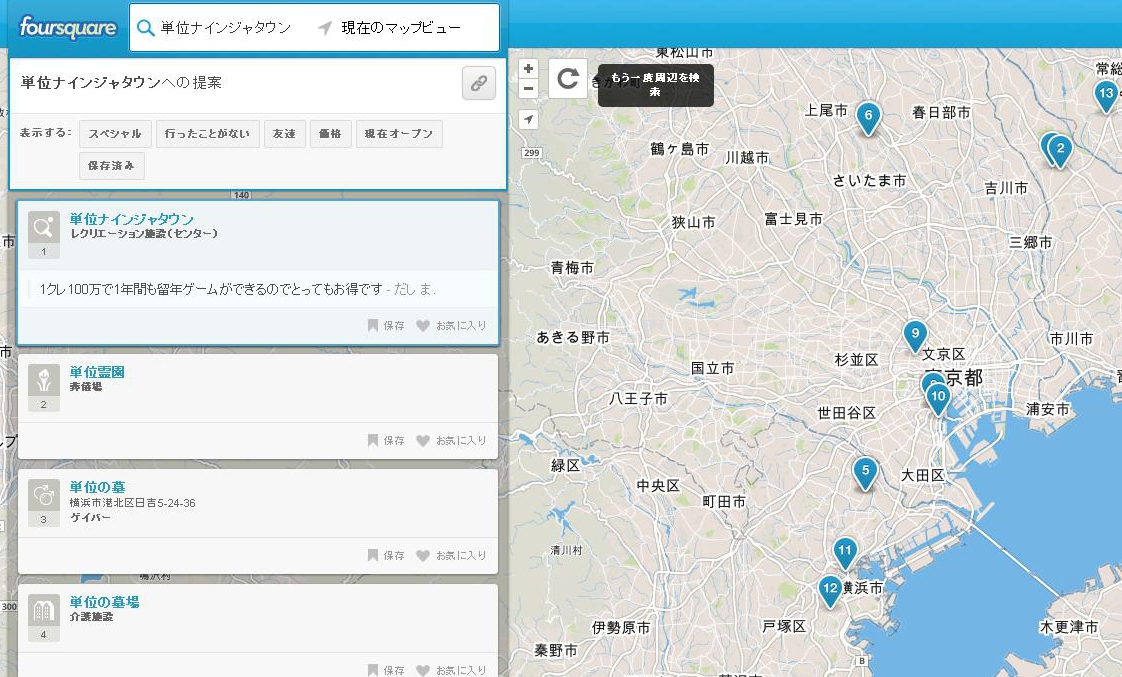The width and height of the screenshot is (1122, 677).
Task: Click the refresh search area icon
Action: pos(568,79)
